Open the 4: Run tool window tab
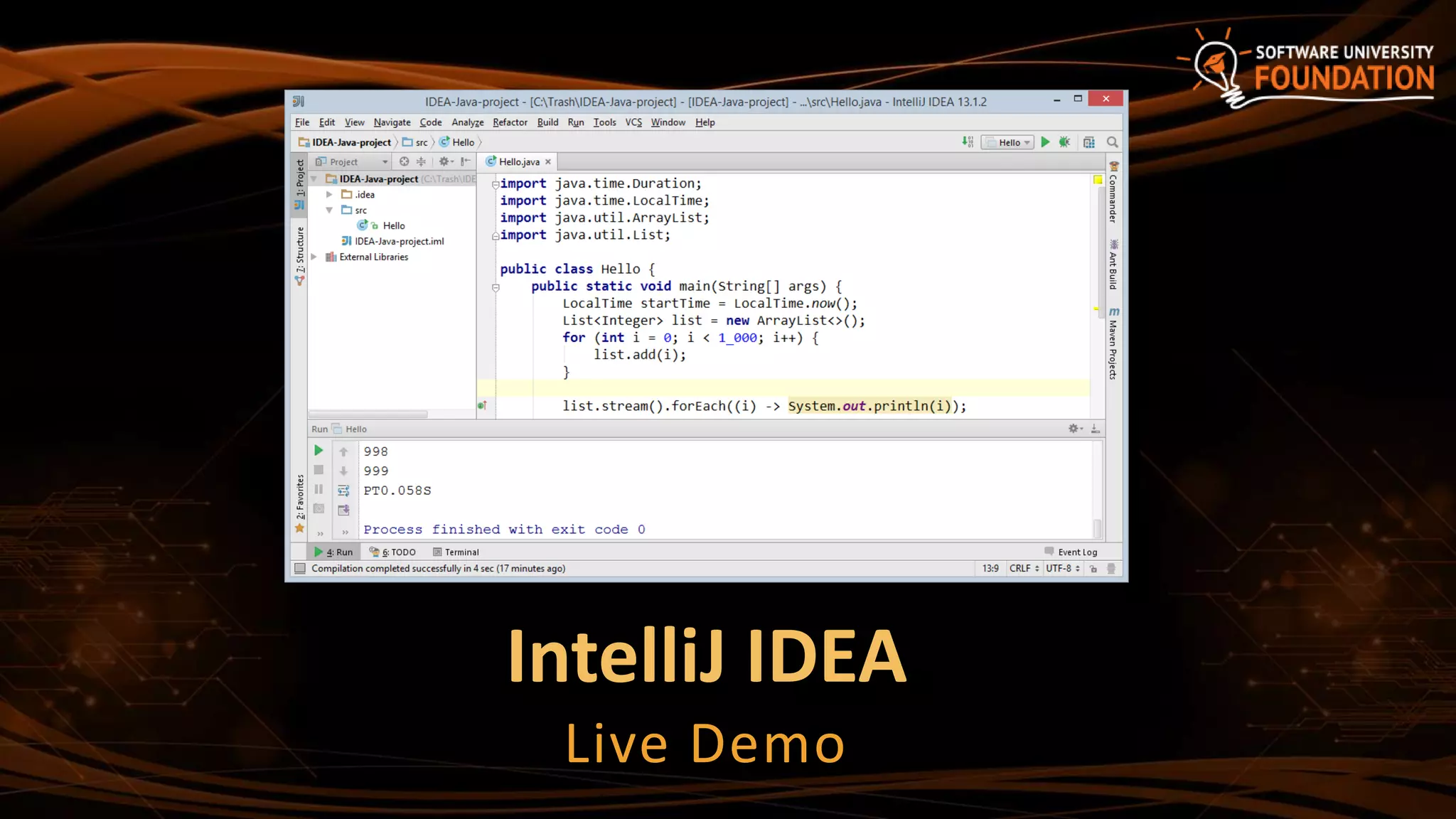 333,552
